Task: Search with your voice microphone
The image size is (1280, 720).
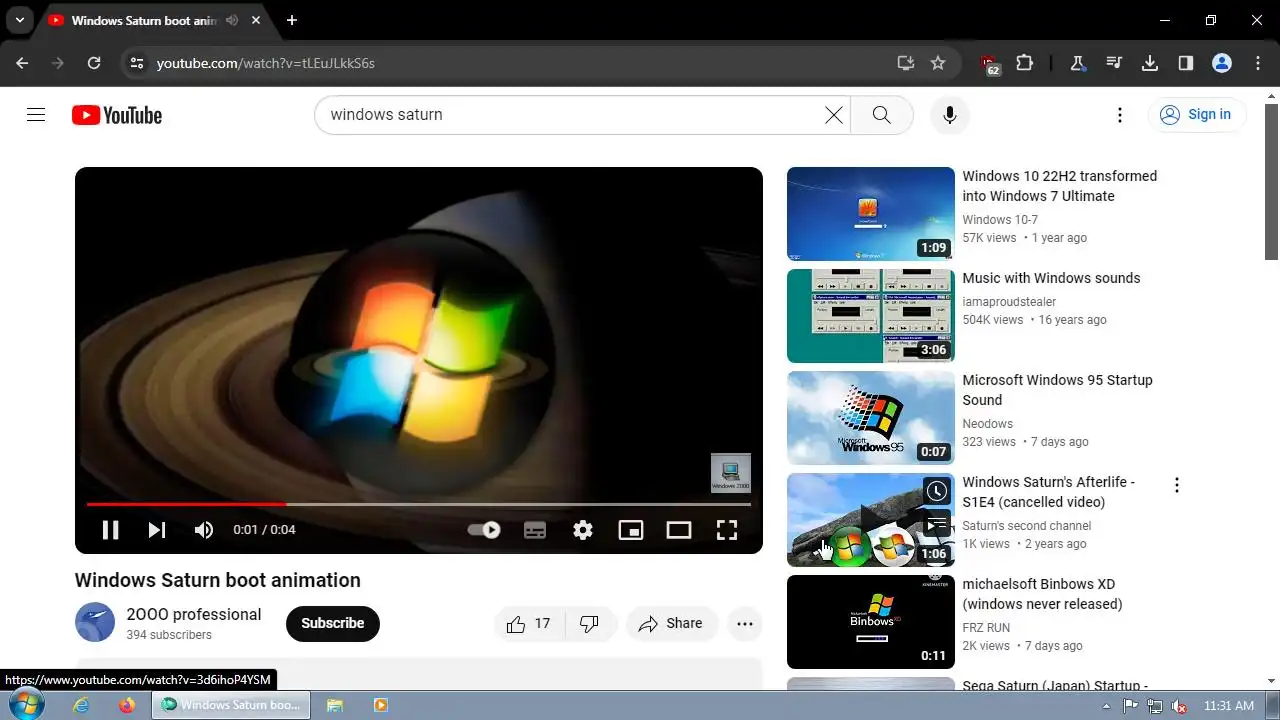Action: [x=950, y=115]
